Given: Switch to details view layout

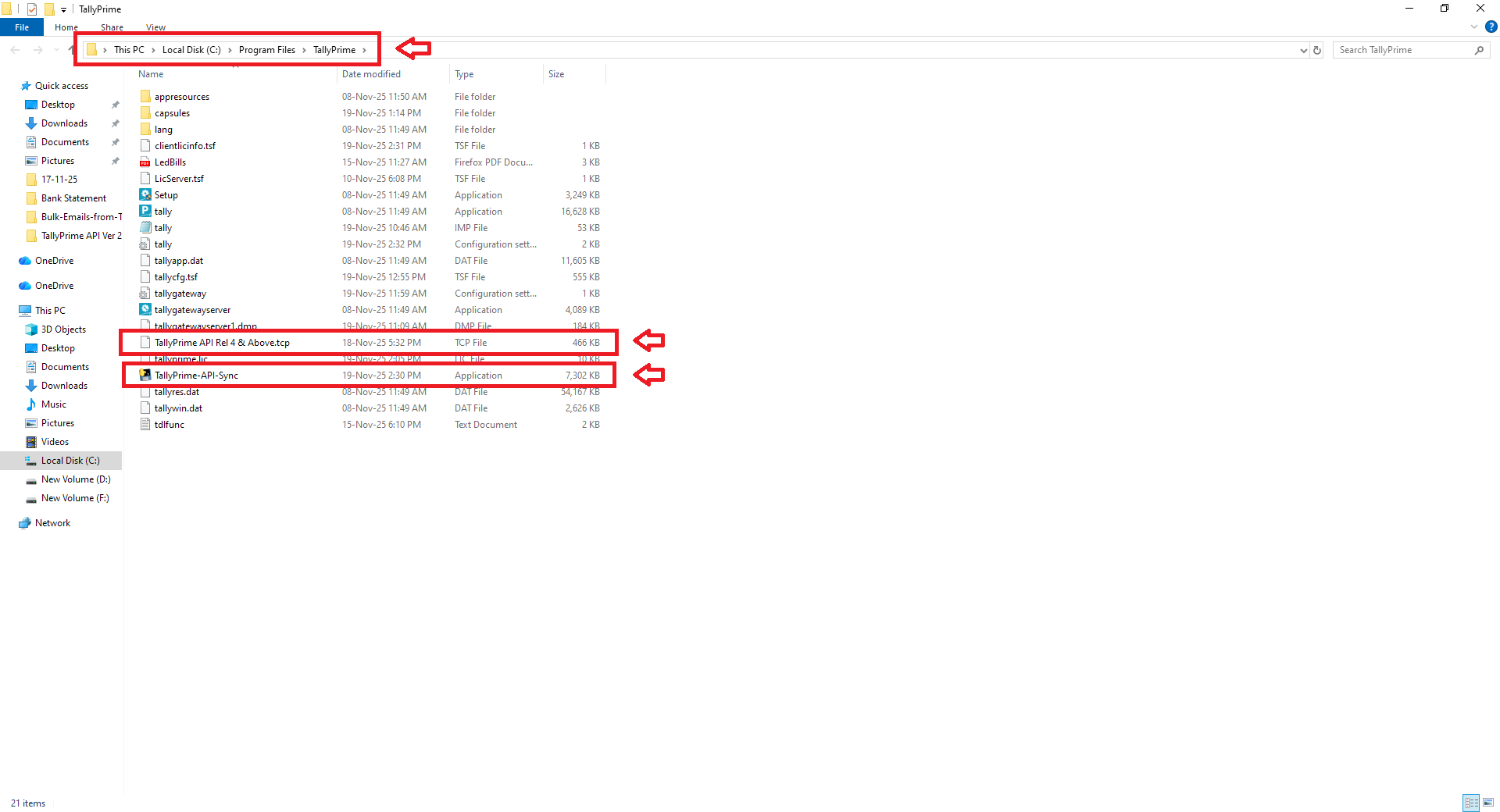Looking at the screenshot, I should tap(1471, 803).
